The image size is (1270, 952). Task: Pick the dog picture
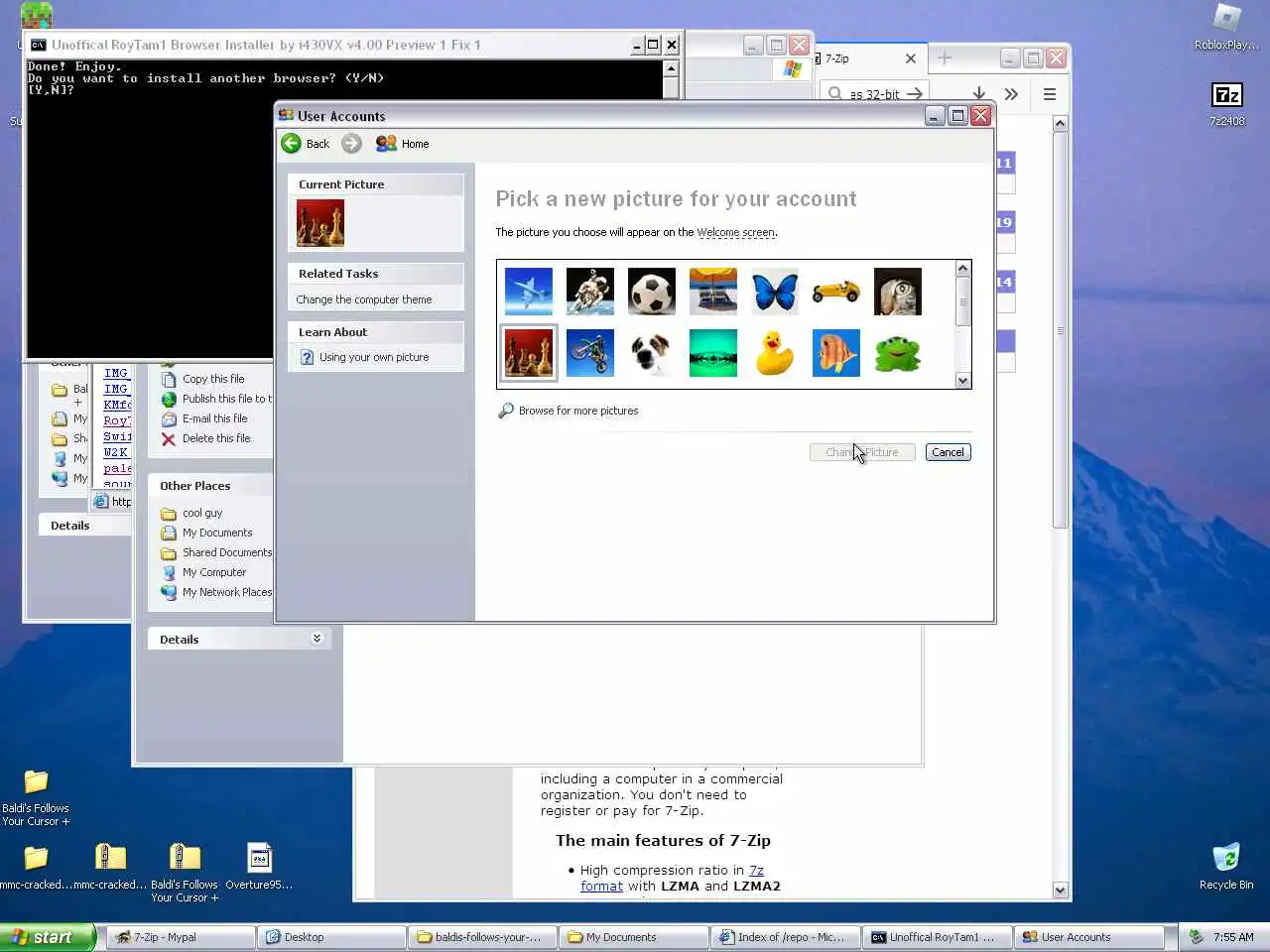pyautogui.click(x=652, y=353)
